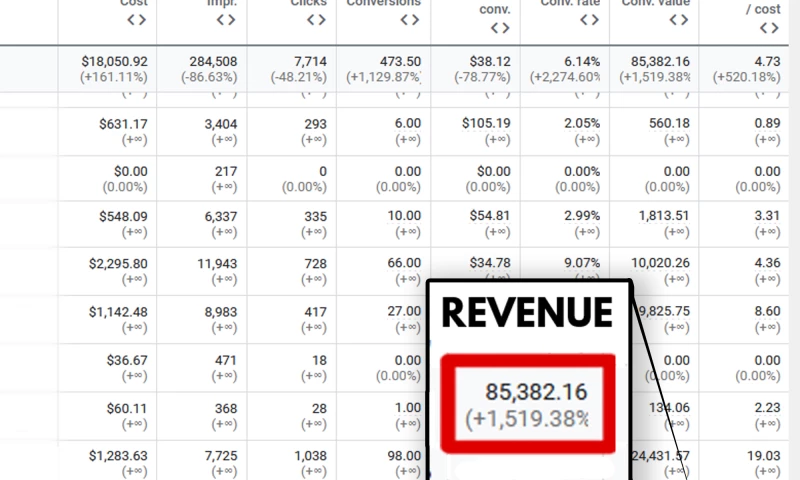The height and width of the screenshot is (480, 800).
Task: Click expand arrows under Conv. value / cost header
Action: pyautogui.click(x=770, y=27)
